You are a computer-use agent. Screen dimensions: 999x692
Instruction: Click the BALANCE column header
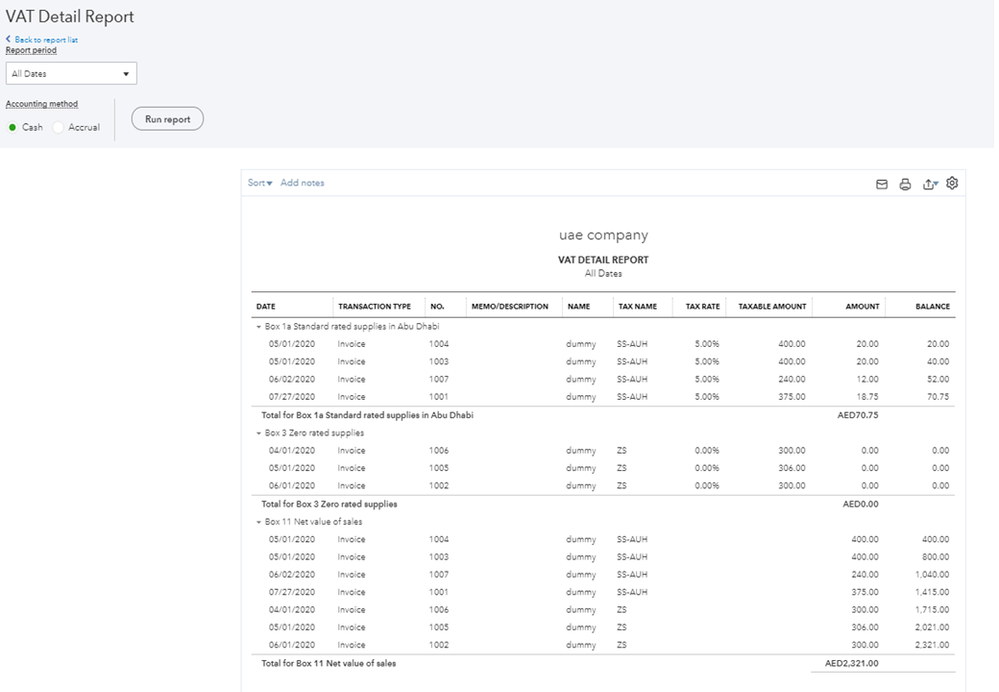click(x=932, y=307)
